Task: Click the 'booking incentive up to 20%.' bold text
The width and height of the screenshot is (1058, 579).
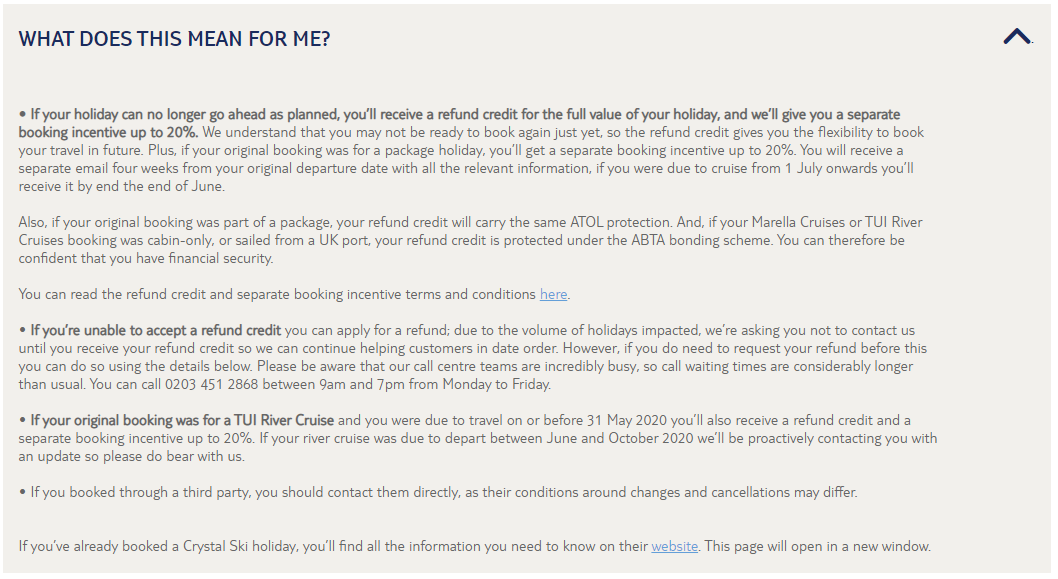Action: 108,132
